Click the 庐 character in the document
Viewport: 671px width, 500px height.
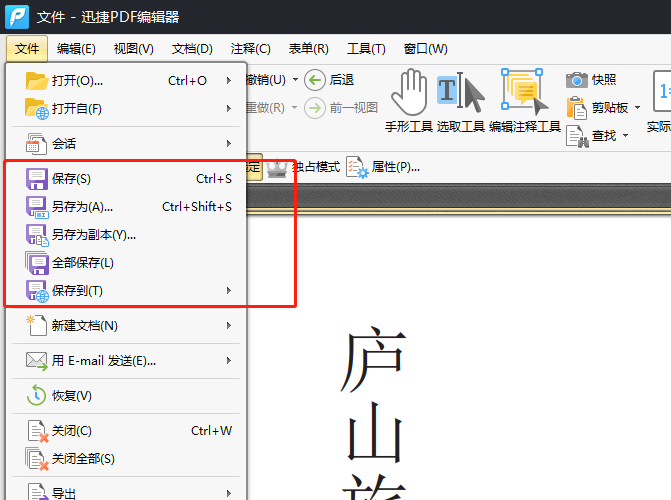coord(373,360)
